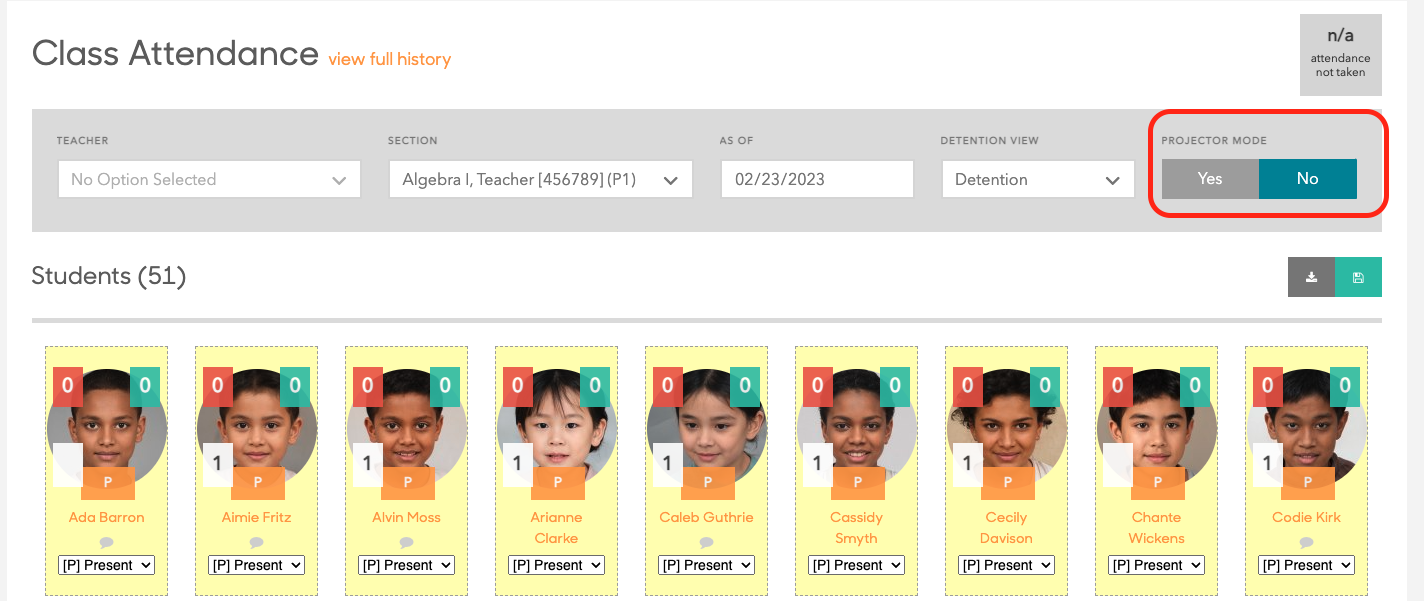Open Codie Kirk's comment bubble icon
Image resolution: width=1424 pixels, height=601 pixels.
(1306, 542)
